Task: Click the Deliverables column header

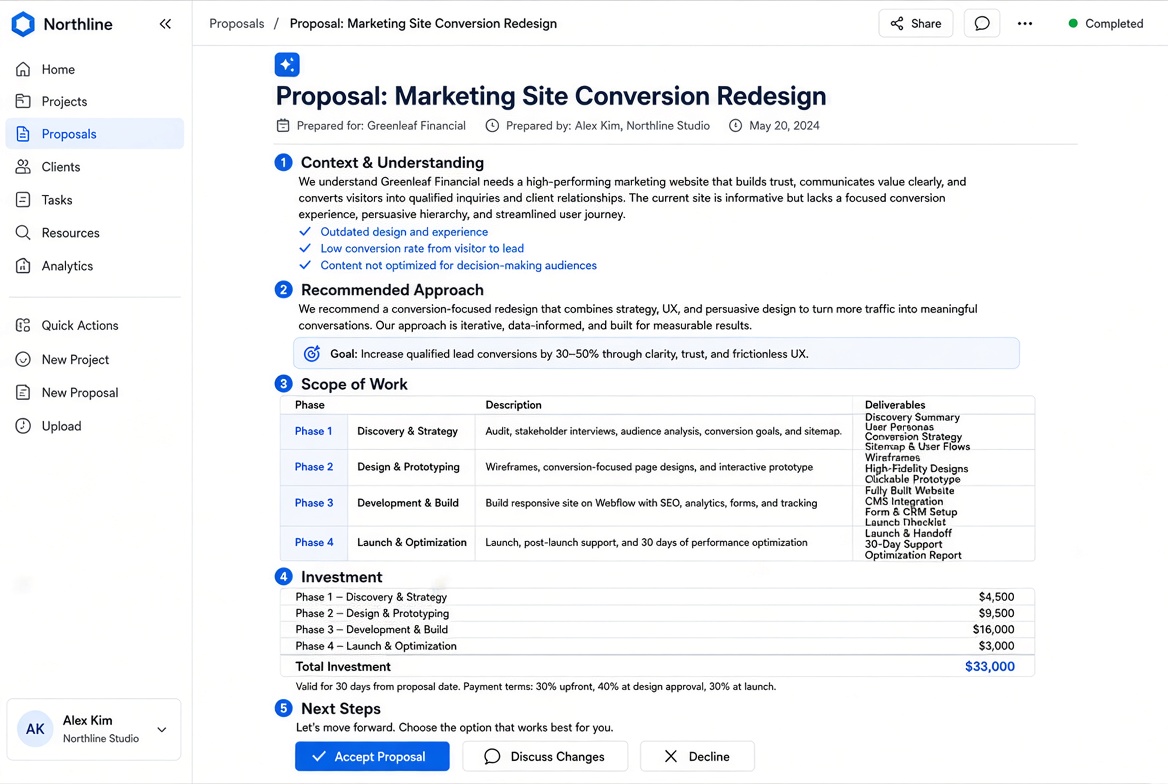Action: (895, 405)
